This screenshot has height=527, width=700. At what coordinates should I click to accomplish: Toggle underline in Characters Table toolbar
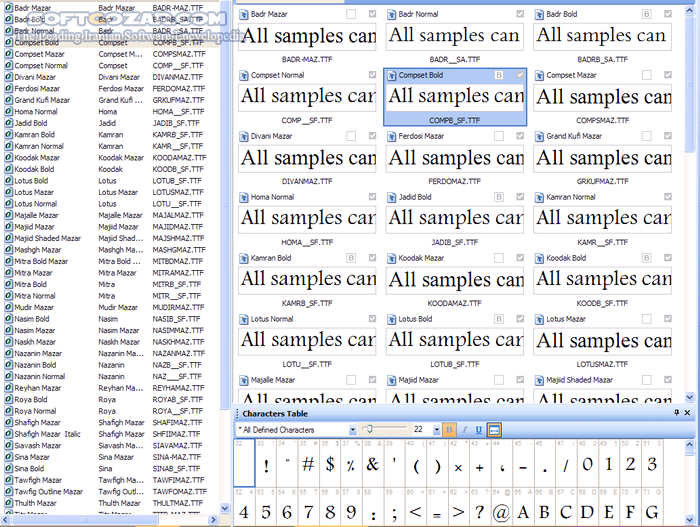479,430
